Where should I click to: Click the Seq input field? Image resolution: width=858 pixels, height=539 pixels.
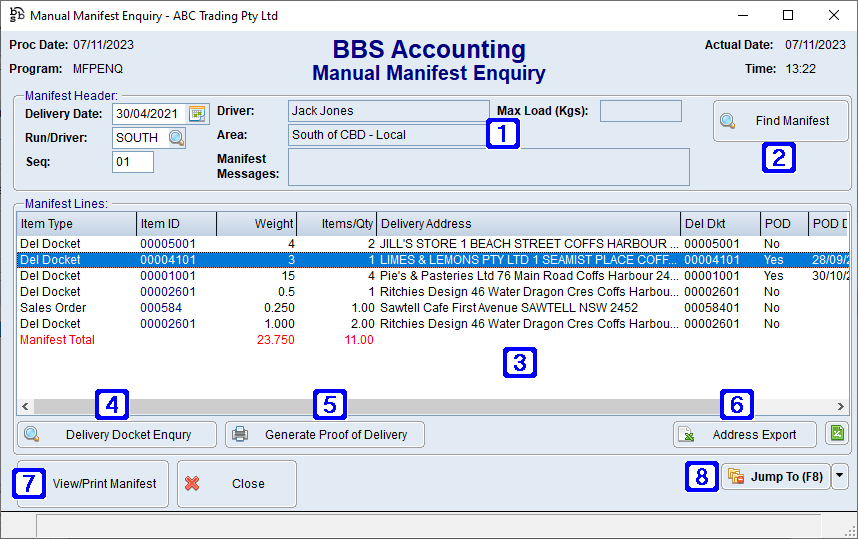pyautogui.click(x=133, y=162)
